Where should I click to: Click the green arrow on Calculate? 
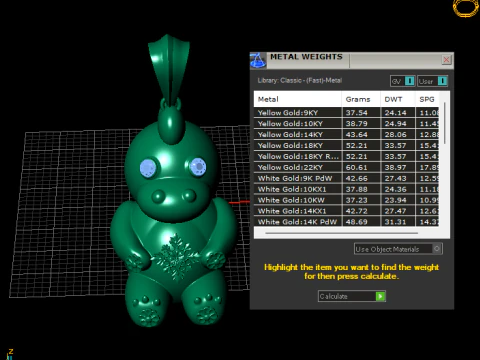380,296
